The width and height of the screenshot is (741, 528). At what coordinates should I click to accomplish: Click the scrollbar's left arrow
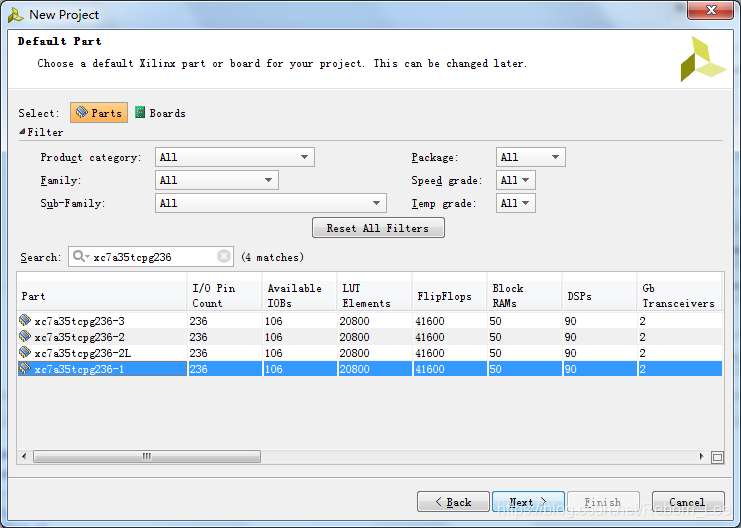(25, 457)
